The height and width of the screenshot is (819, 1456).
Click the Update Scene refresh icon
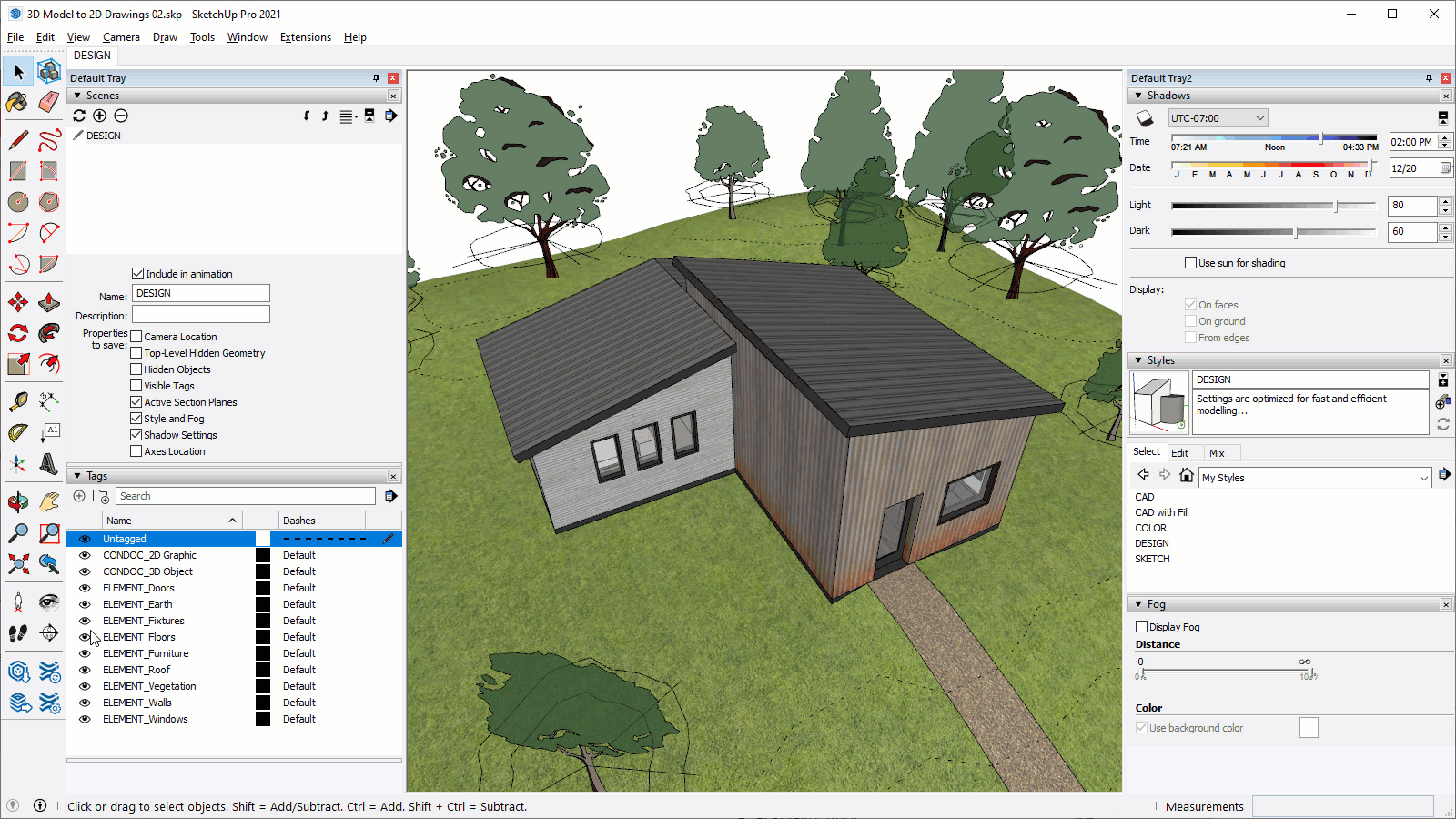[x=79, y=116]
